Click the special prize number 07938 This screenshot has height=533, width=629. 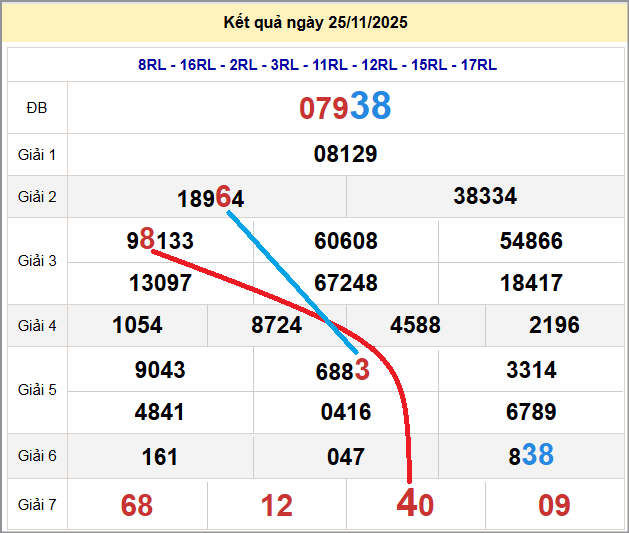pos(345,107)
